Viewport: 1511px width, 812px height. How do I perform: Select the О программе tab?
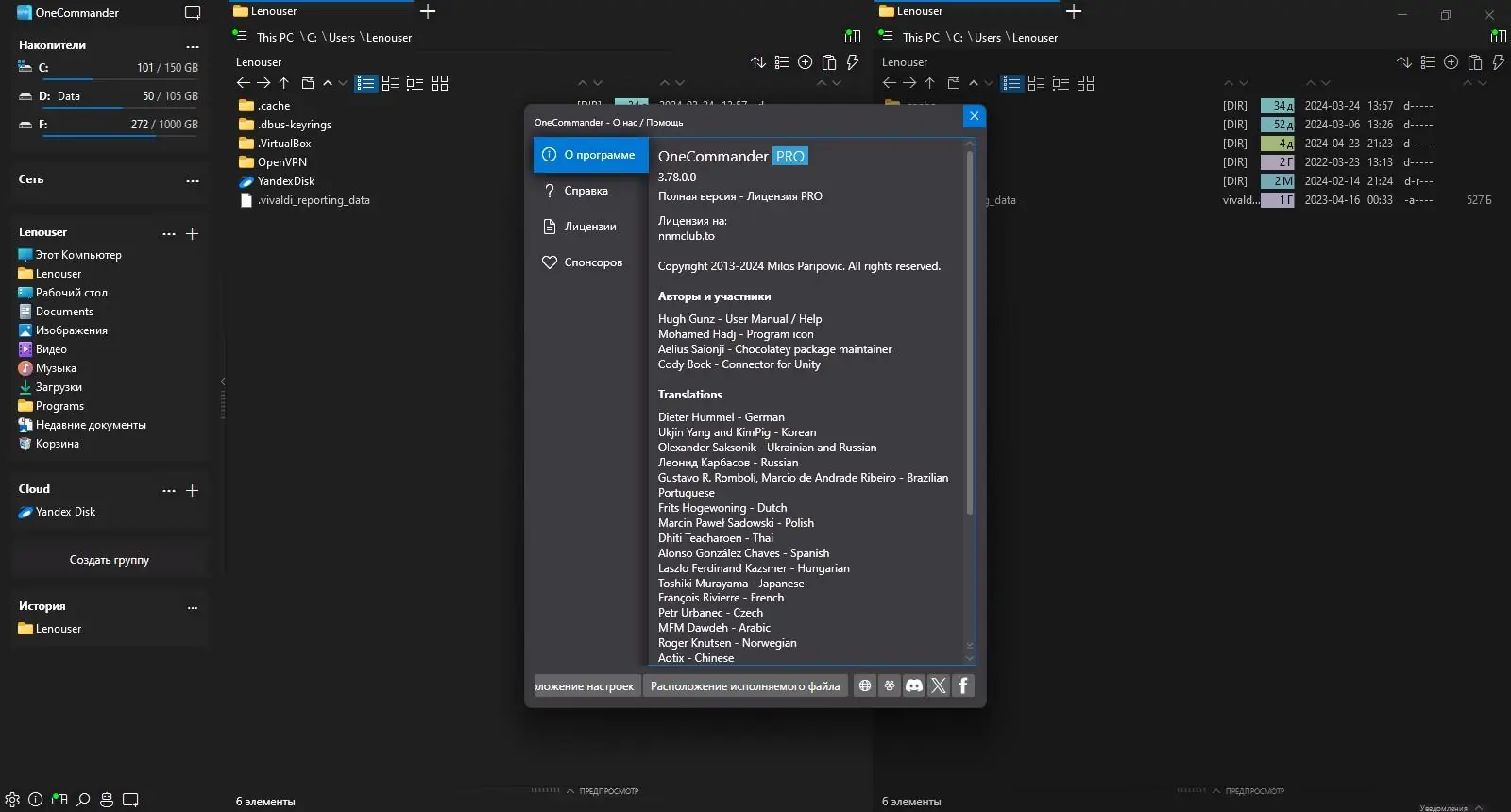click(591, 155)
